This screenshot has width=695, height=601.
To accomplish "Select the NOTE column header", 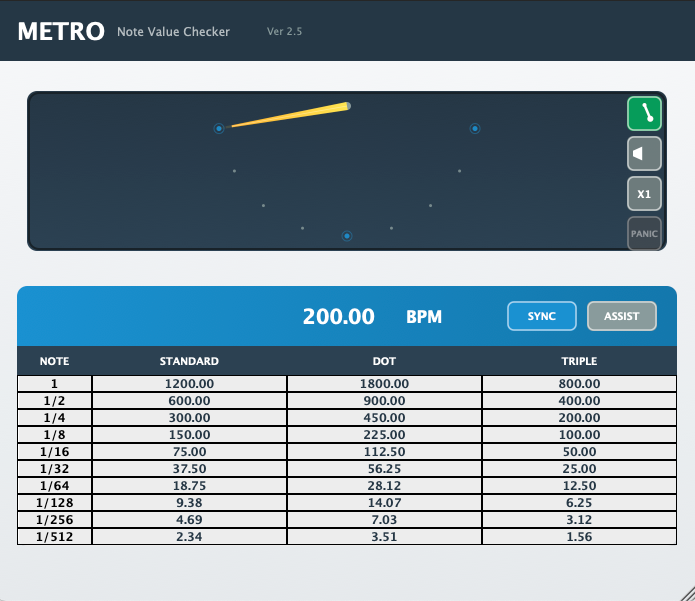I will pos(54,361).
